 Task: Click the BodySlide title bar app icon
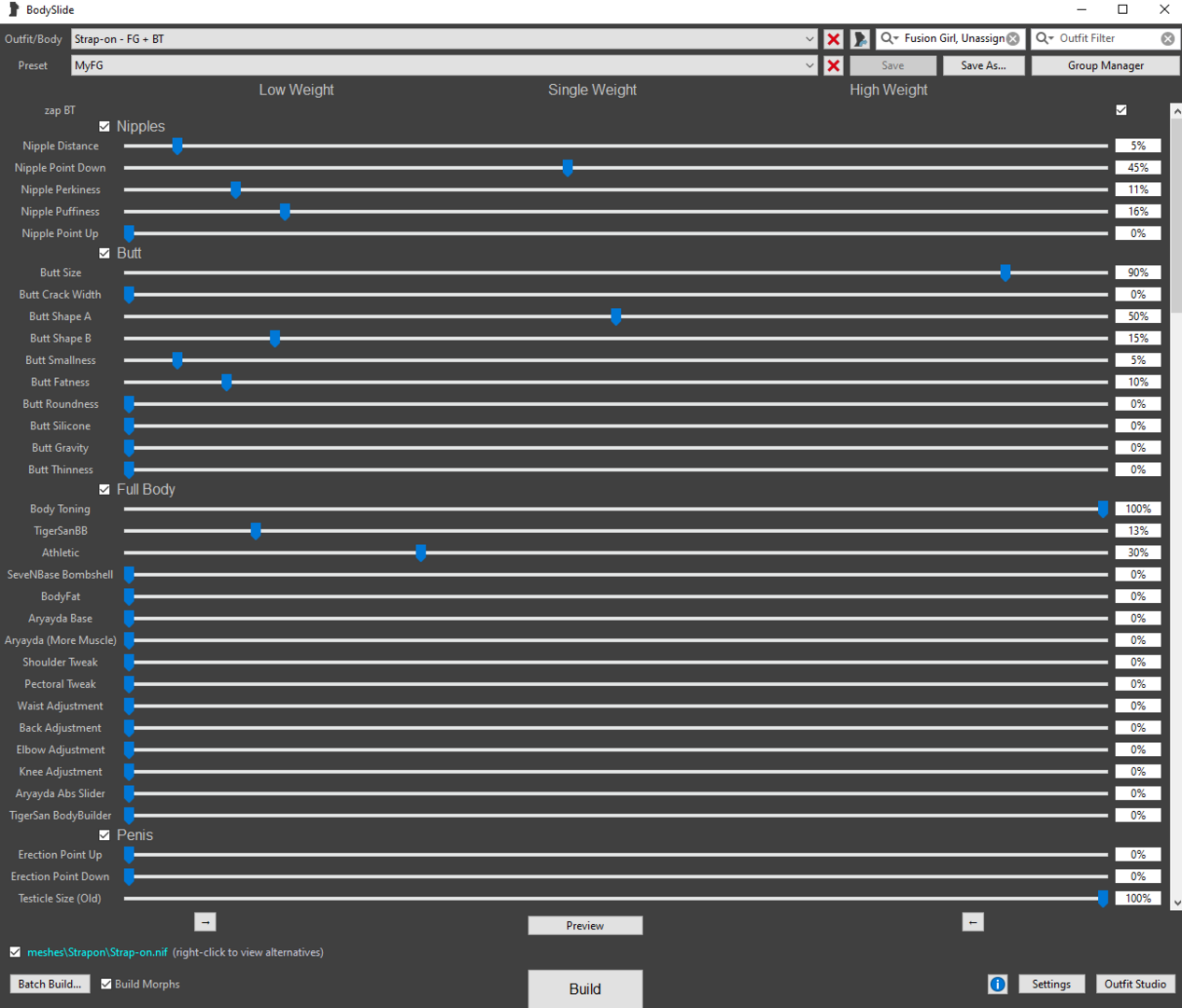click(x=13, y=9)
